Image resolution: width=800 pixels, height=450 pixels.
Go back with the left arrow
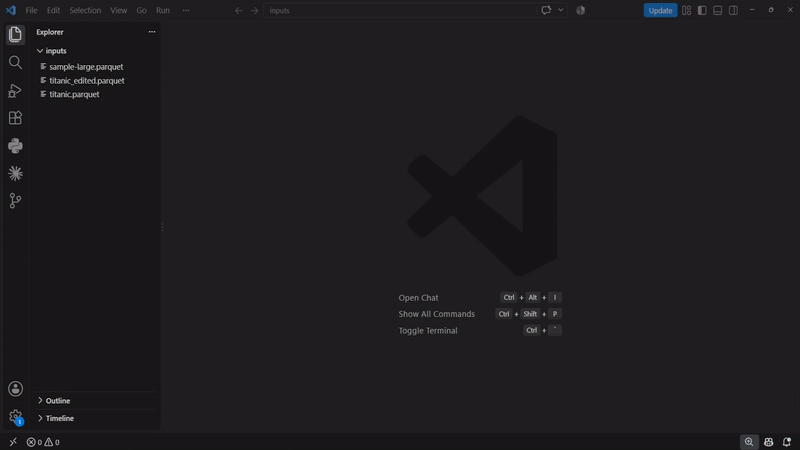pos(238,10)
